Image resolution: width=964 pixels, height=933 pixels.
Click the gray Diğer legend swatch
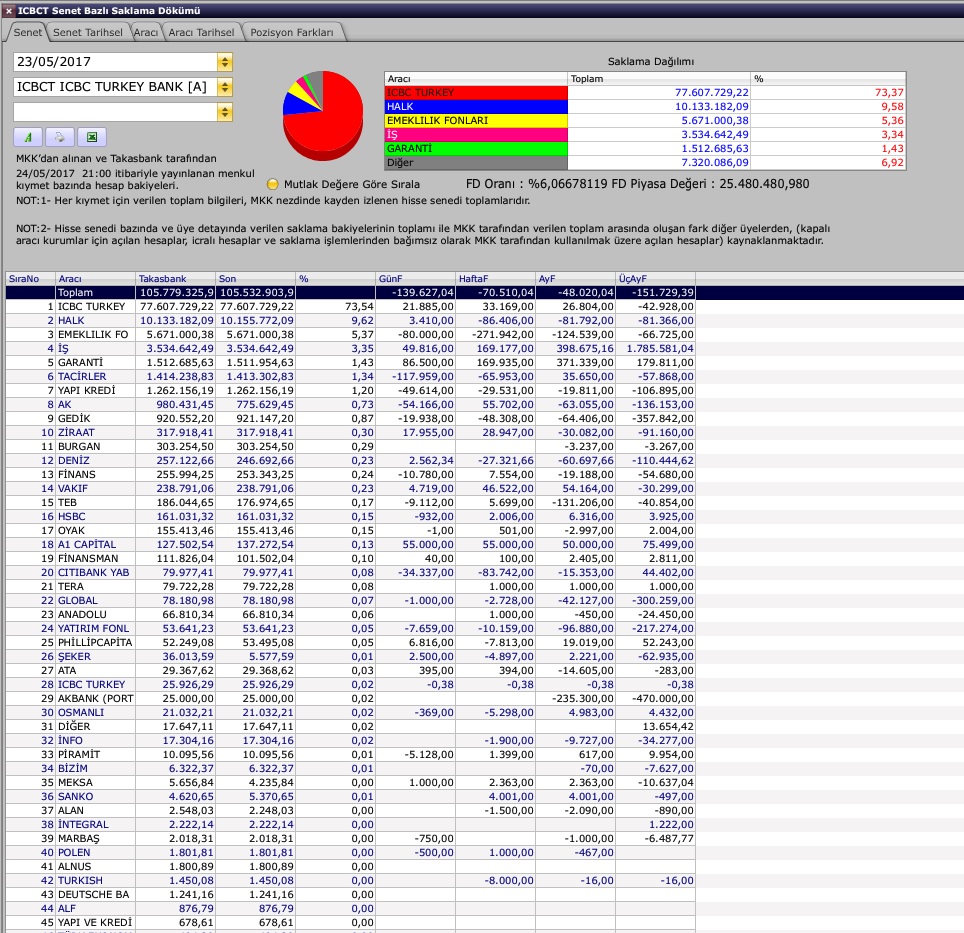(x=476, y=163)
